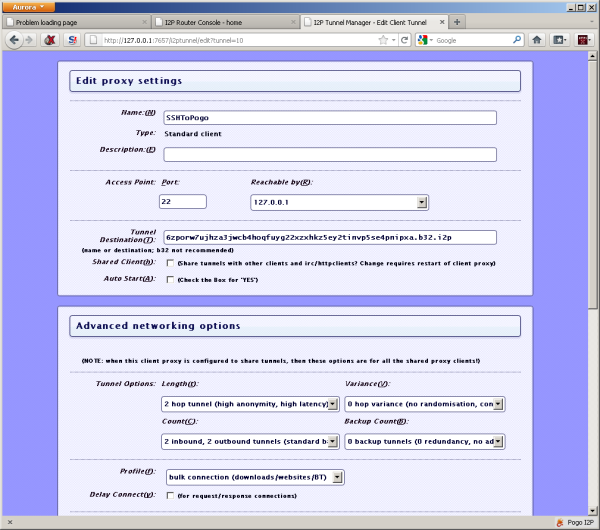This screenshot has width=600, height=530.
Task: Click the Edit proxy settings heading
Action: 129,81
